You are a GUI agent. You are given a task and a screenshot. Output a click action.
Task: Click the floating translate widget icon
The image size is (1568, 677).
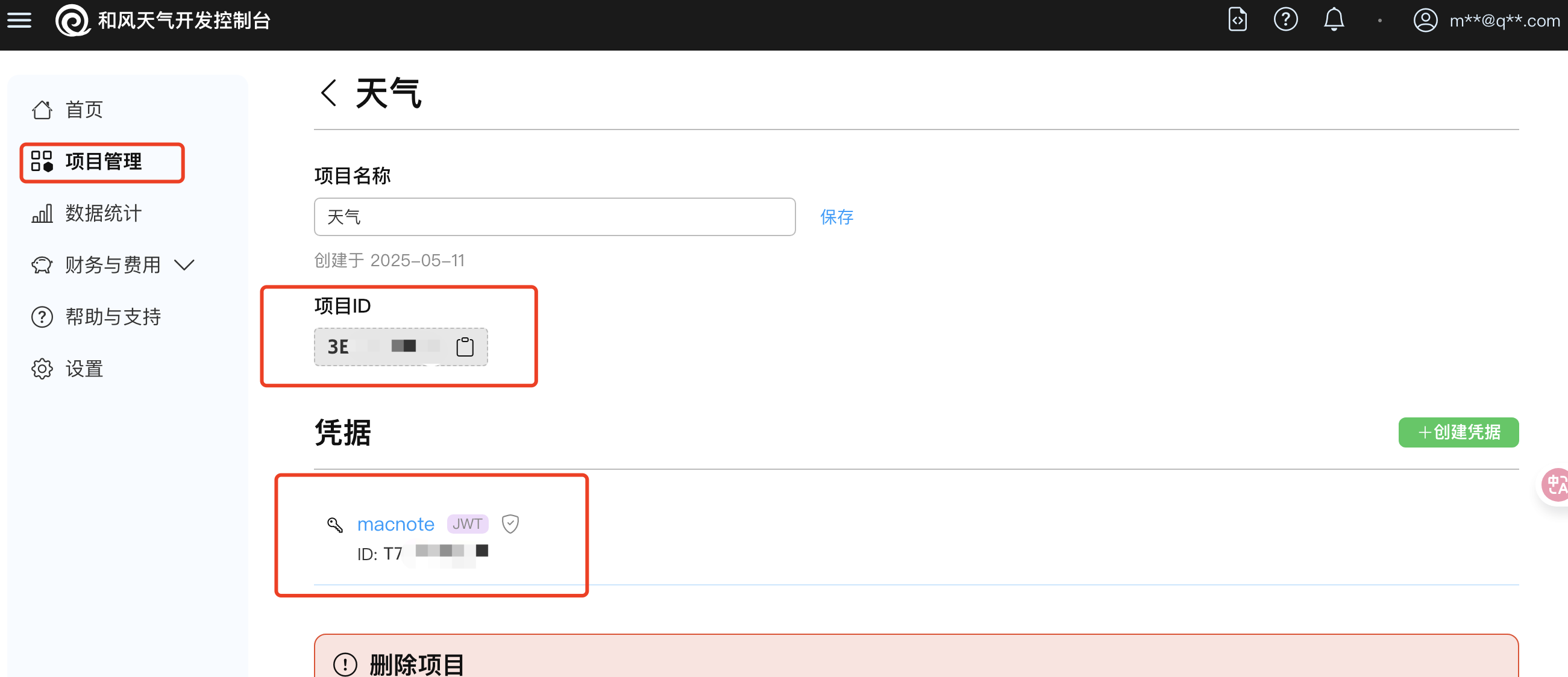(1555, 485)
